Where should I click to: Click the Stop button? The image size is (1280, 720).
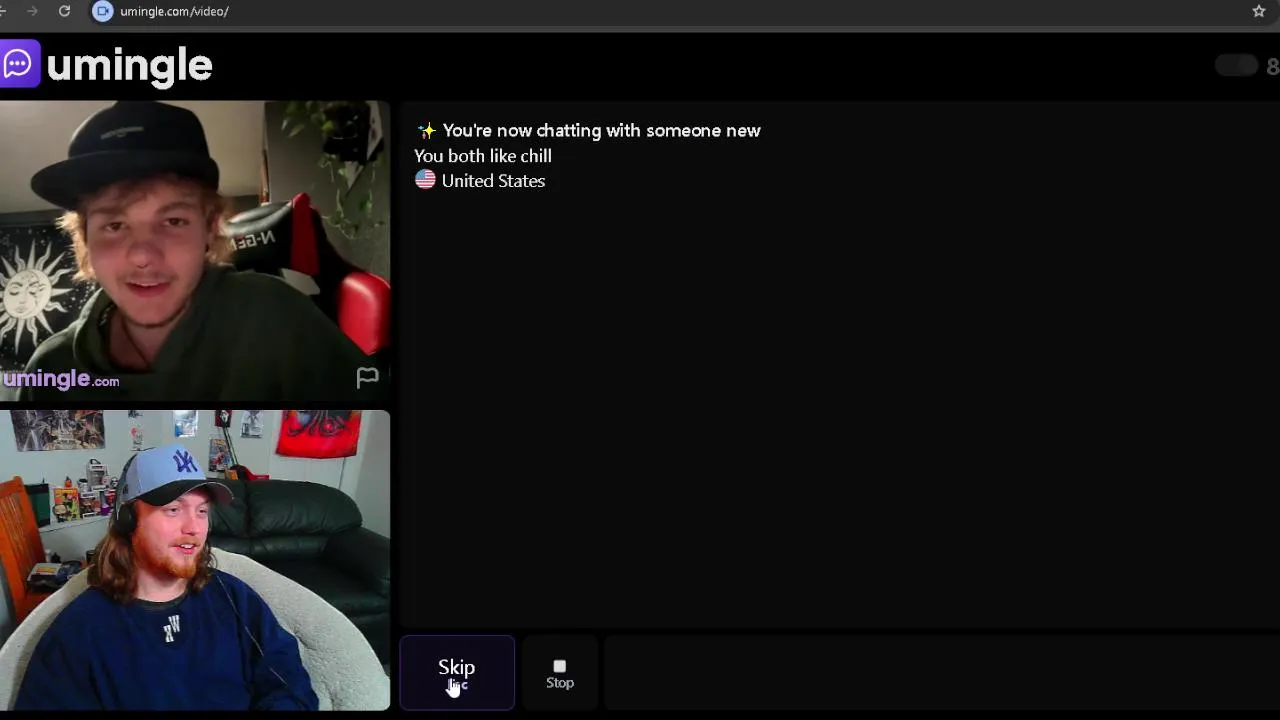pyautogui.click(x=560, y=674)
